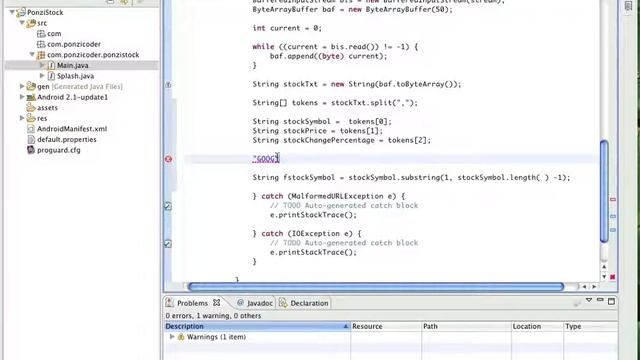Viewport: 640px width, 360px height.
Task: Collapse the src folder
Action: pyautogui.click(x=22, y=23)
